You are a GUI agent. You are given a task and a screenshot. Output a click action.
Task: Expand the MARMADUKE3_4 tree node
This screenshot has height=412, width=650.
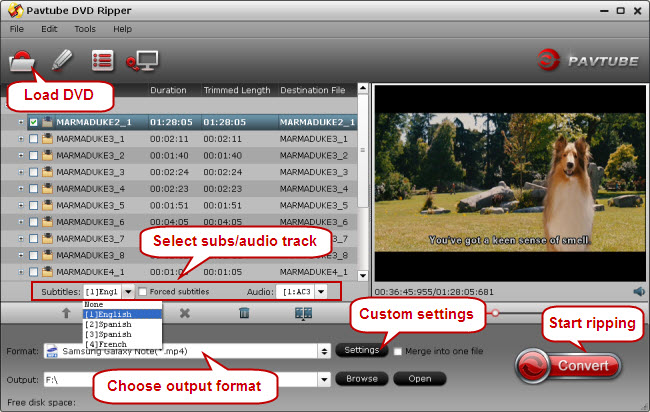tap(21, 189)
